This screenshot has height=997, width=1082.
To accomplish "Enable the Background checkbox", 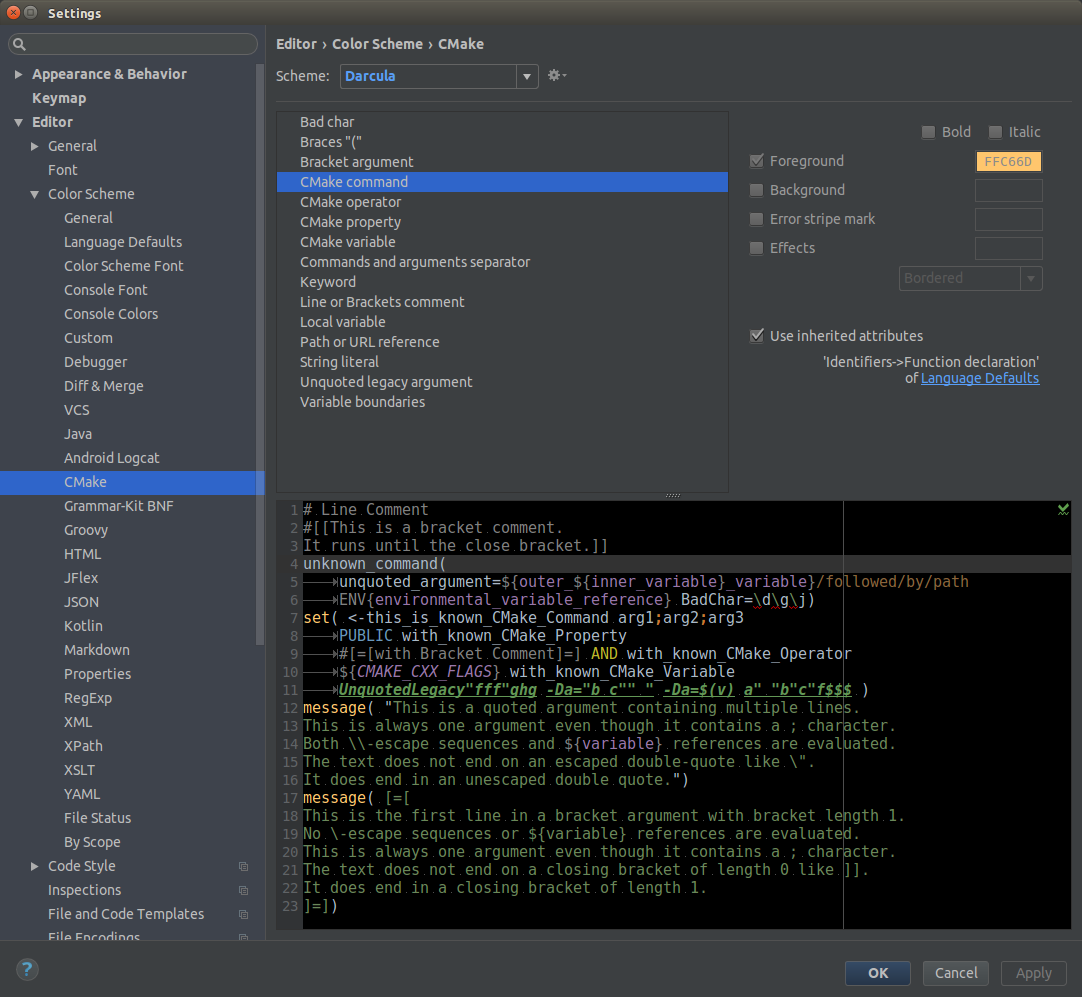I will click(757, 190).
